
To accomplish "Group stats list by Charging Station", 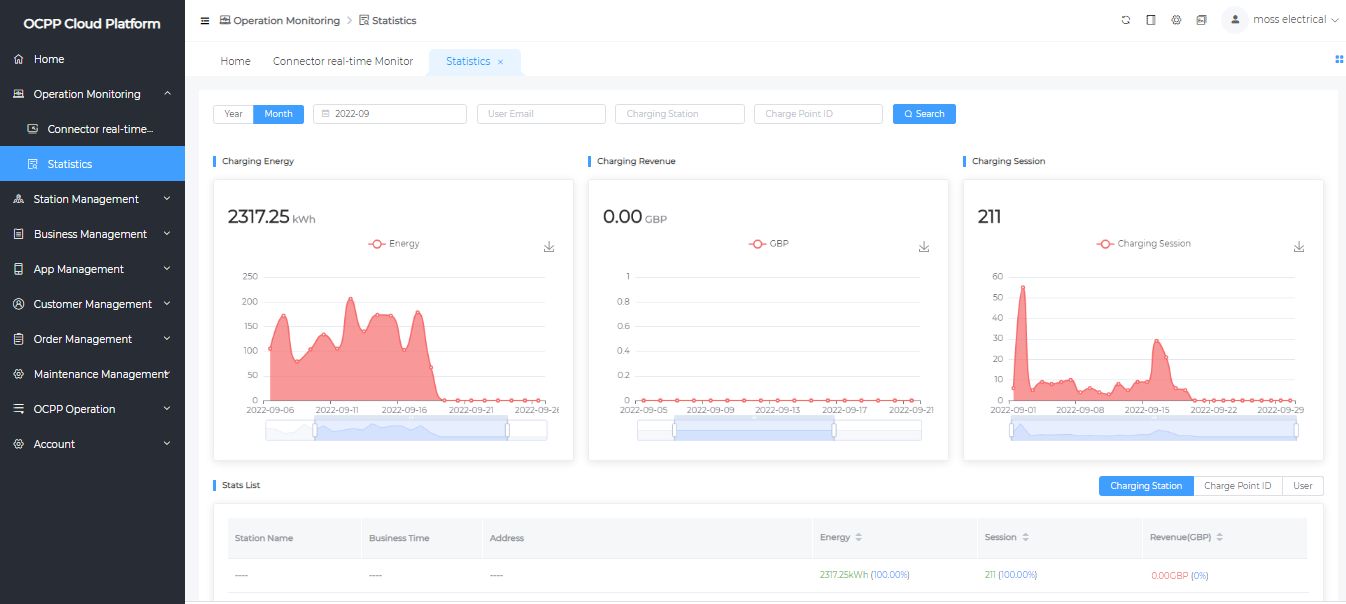I will (x=1146, y=486).
